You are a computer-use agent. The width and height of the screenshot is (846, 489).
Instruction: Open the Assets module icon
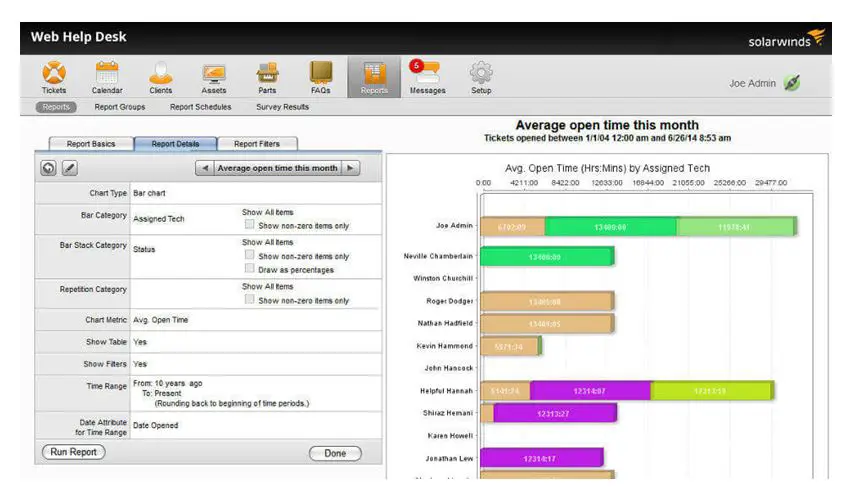(214, 77)
